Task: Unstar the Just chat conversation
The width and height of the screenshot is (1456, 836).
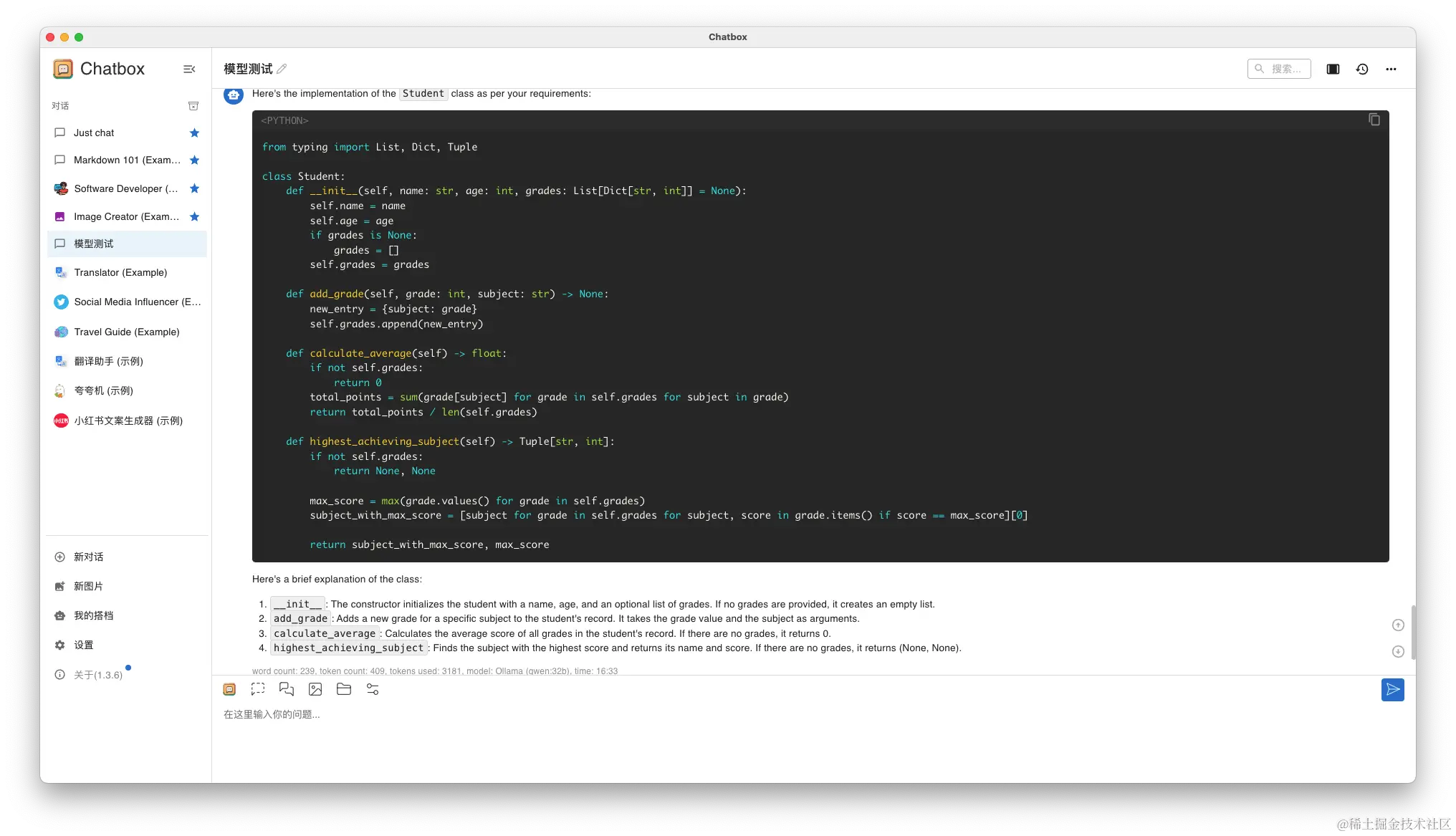Action: coord(194,133)
